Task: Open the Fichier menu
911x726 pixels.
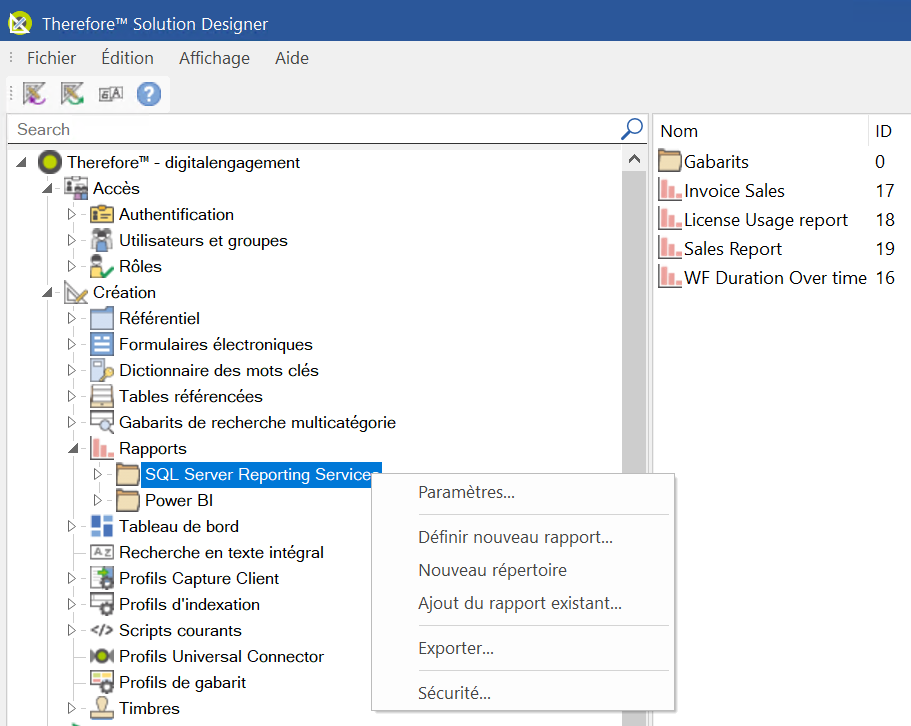Action: [51, 58]
